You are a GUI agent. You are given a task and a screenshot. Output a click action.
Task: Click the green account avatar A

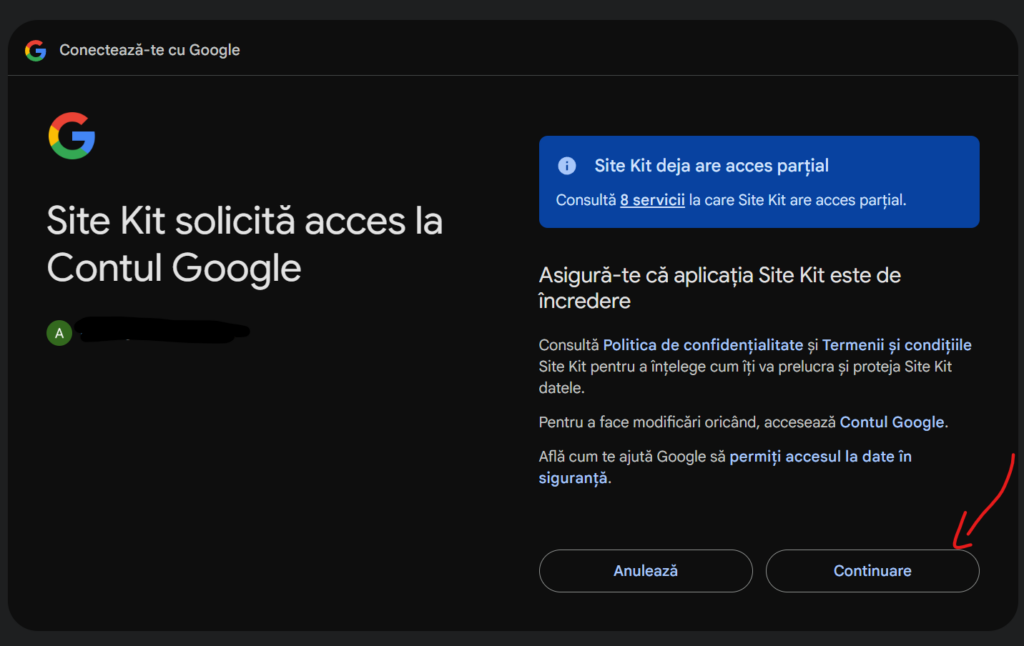(59, 333)
